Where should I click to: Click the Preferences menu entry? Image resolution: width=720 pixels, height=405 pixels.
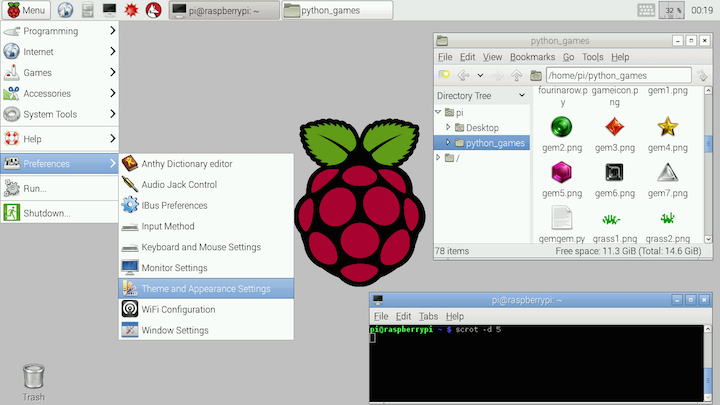(x=60, y=163)
